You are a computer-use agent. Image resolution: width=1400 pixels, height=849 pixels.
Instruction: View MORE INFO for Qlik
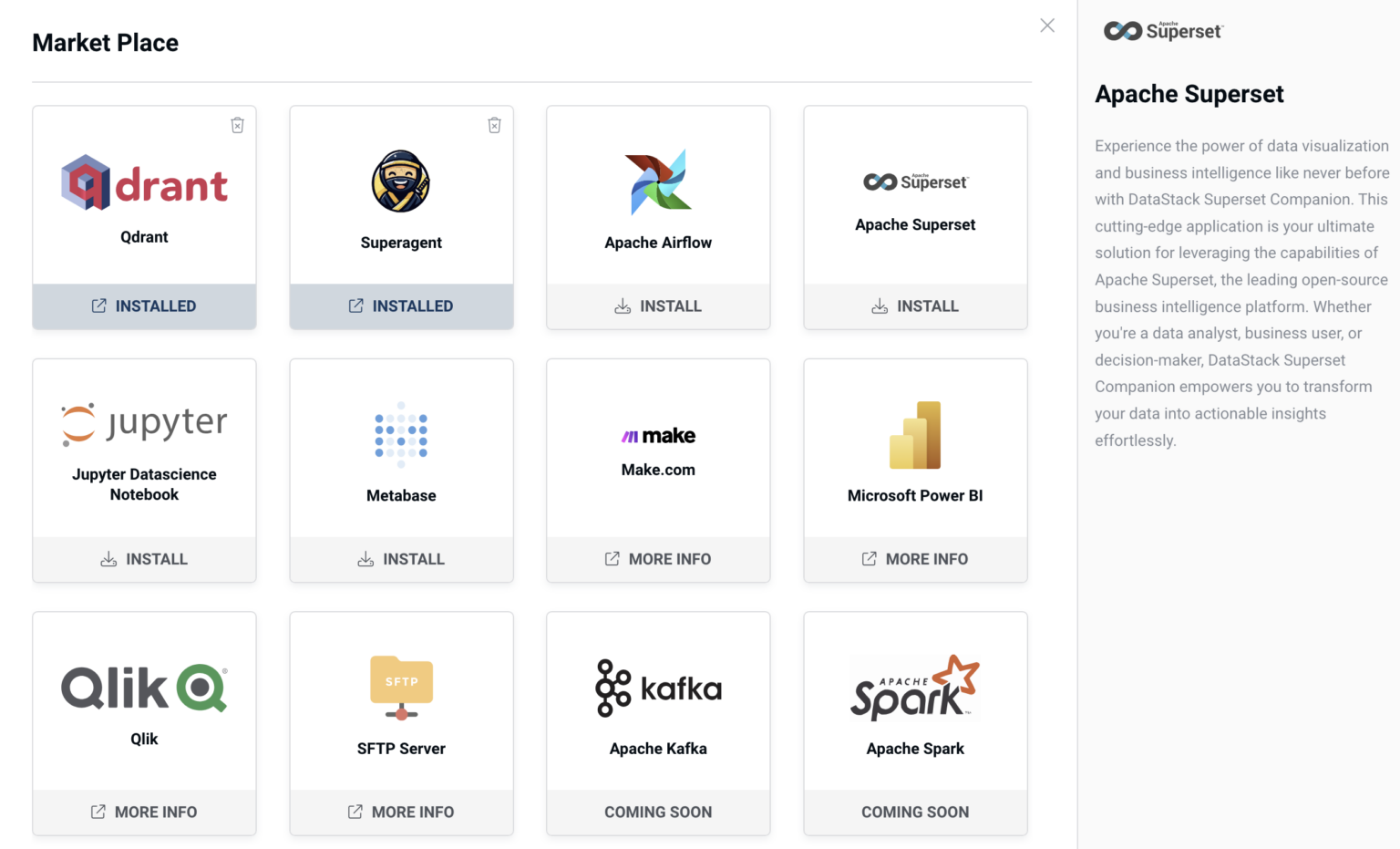click(x=143, y=812)
